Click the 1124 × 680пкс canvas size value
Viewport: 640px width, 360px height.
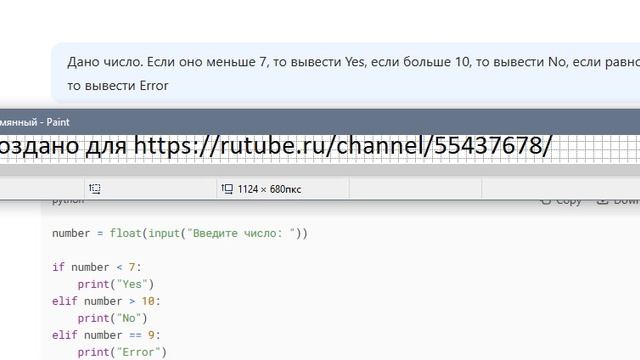click(269, 189)
